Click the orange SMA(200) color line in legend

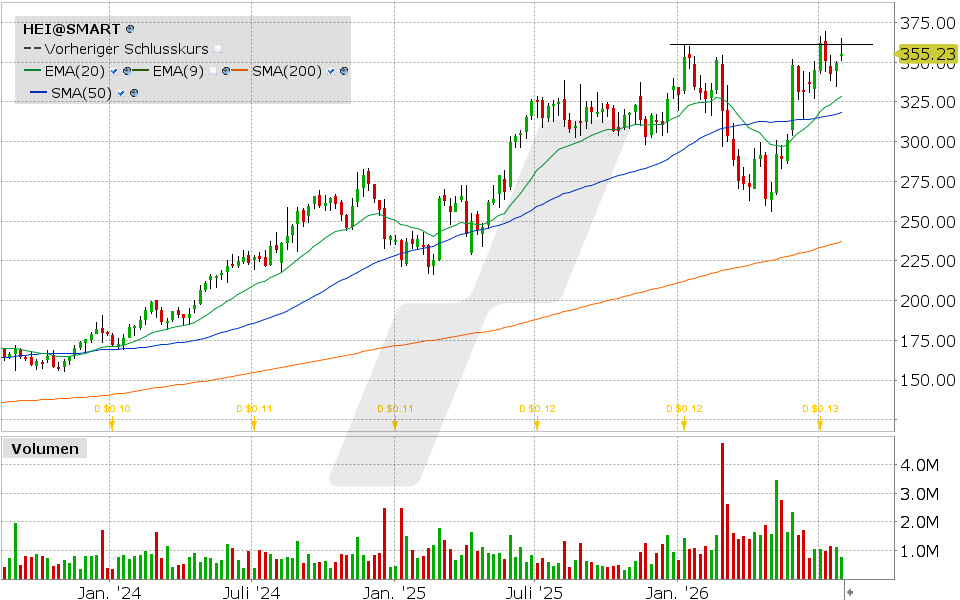[x=241, y=71]
